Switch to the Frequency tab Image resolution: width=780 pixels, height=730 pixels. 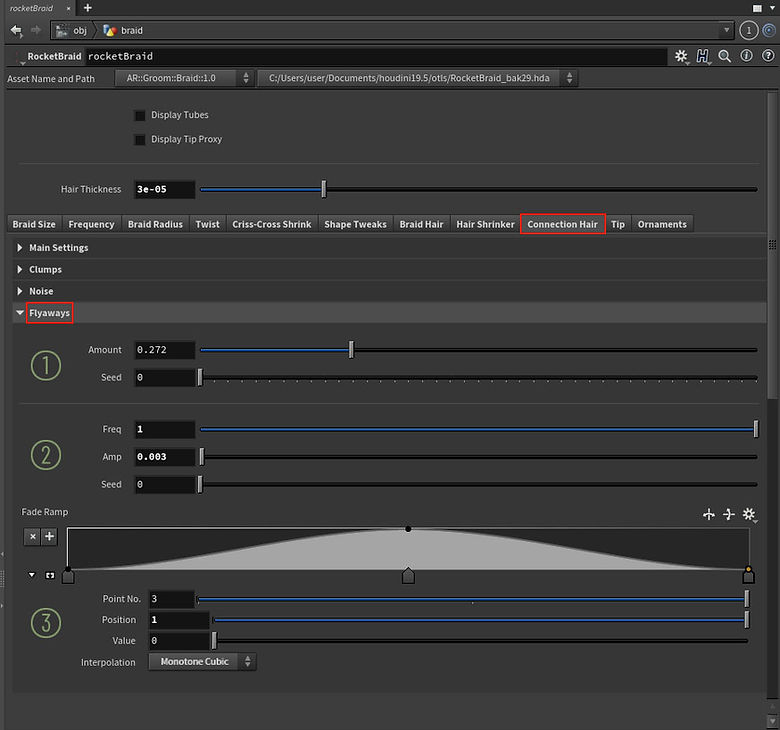92,224
